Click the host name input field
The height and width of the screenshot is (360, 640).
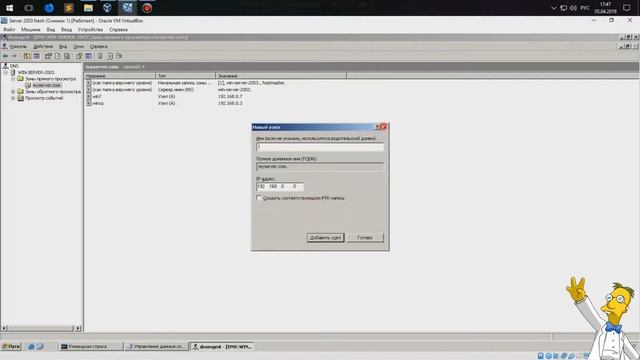tap(320, 147)
